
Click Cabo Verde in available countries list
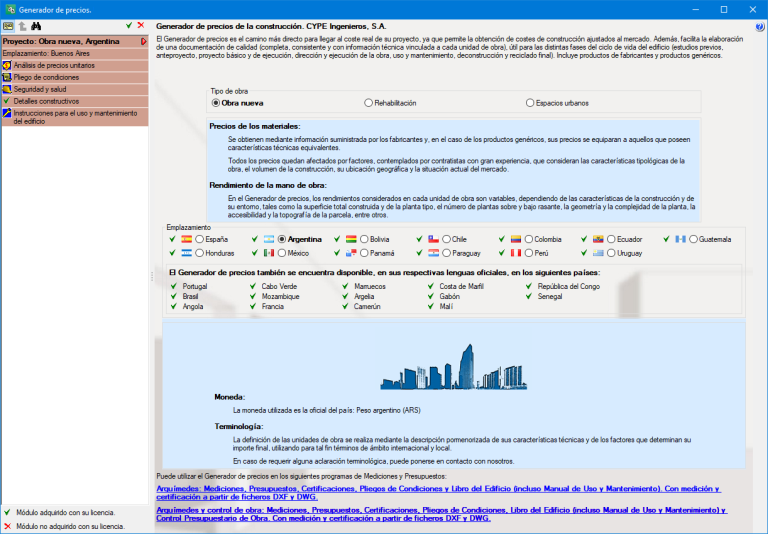279,286
